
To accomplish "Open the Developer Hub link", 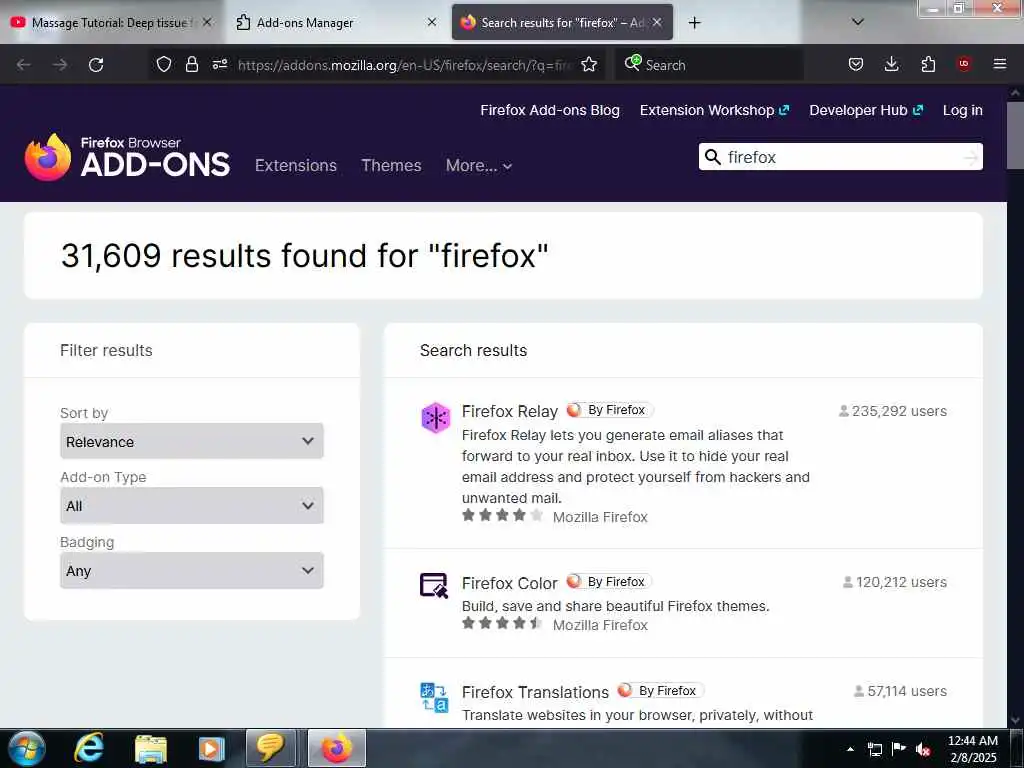I will click(866, 110).
